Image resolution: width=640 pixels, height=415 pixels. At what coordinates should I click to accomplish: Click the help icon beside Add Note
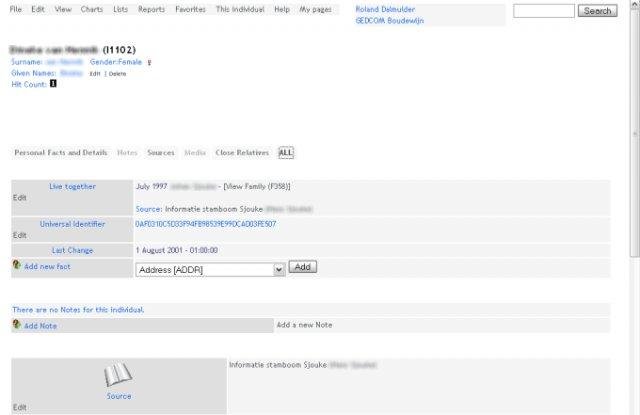16,324
